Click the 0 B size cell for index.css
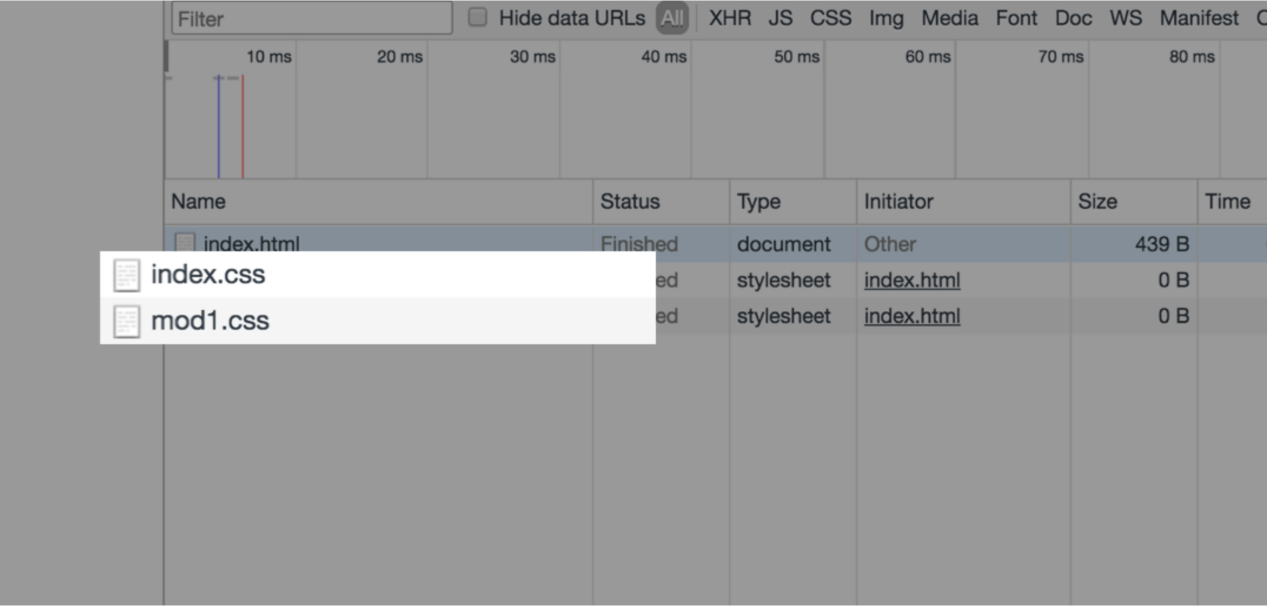This screenshot has width=1267, height=606. point(1173,280)
